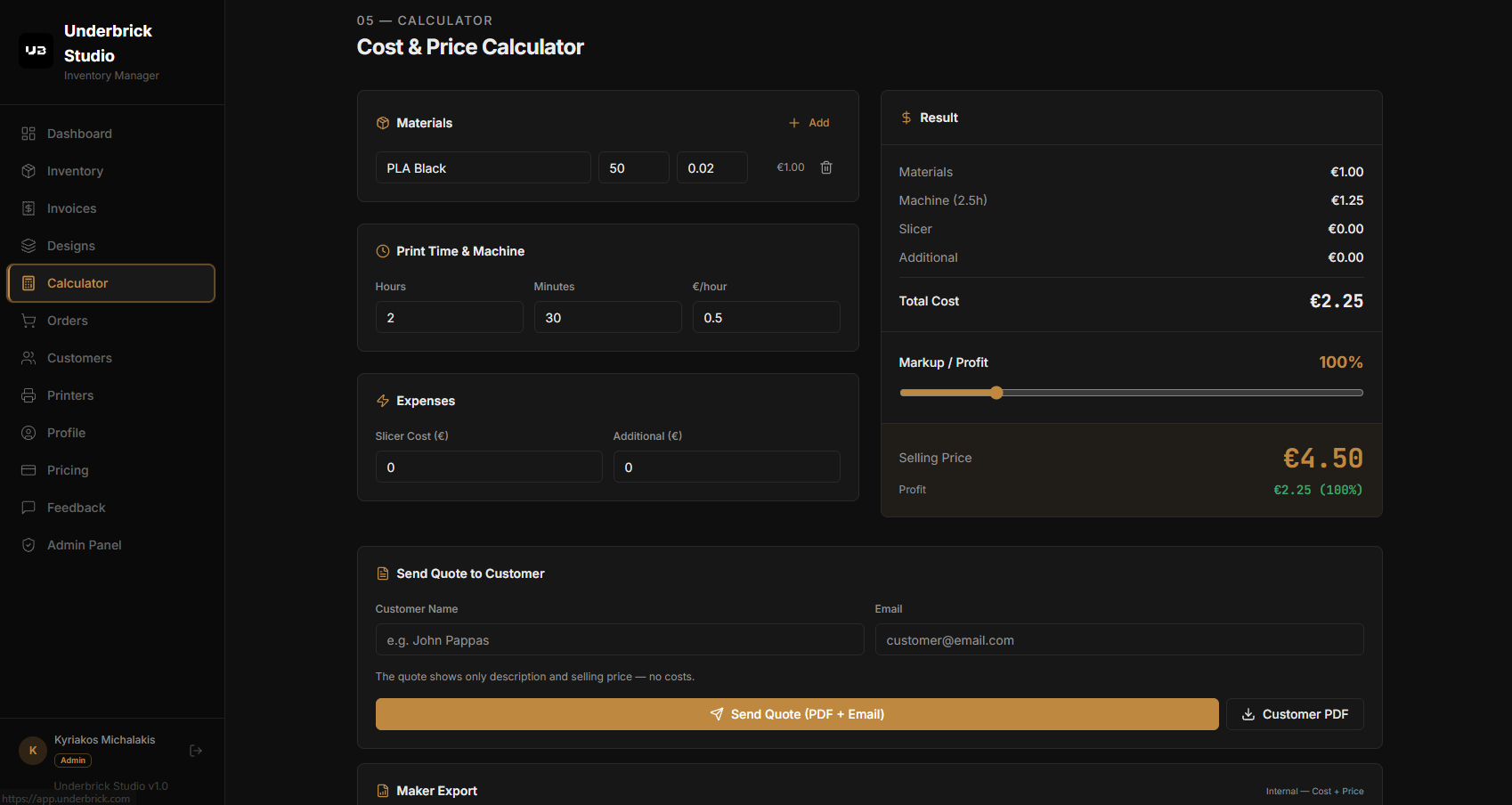Open the Admin Panel

click(x=111, y=545)
